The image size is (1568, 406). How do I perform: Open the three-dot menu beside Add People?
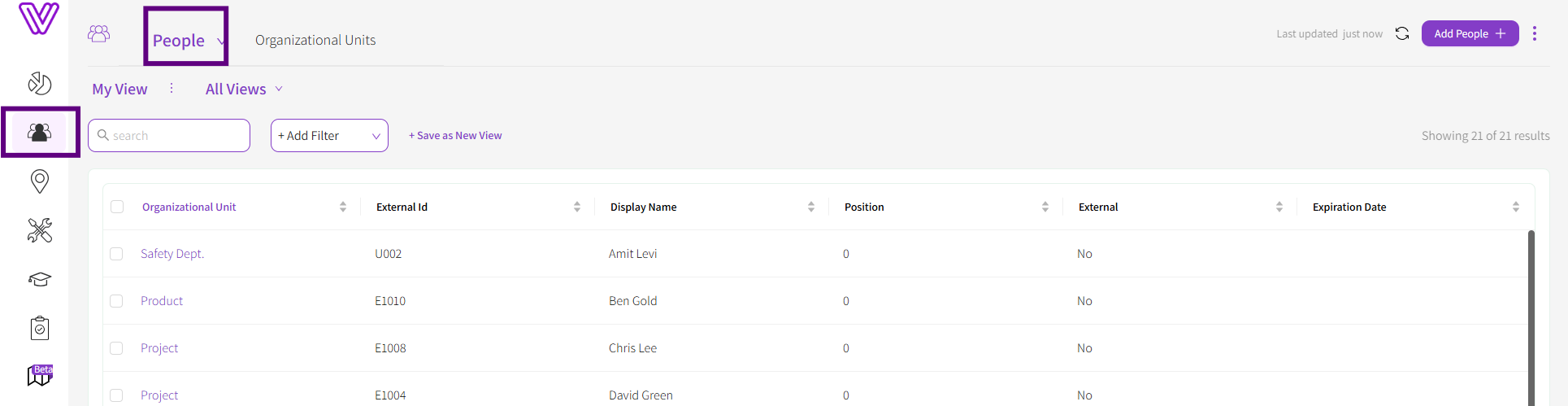click(x=1535, y=33)
